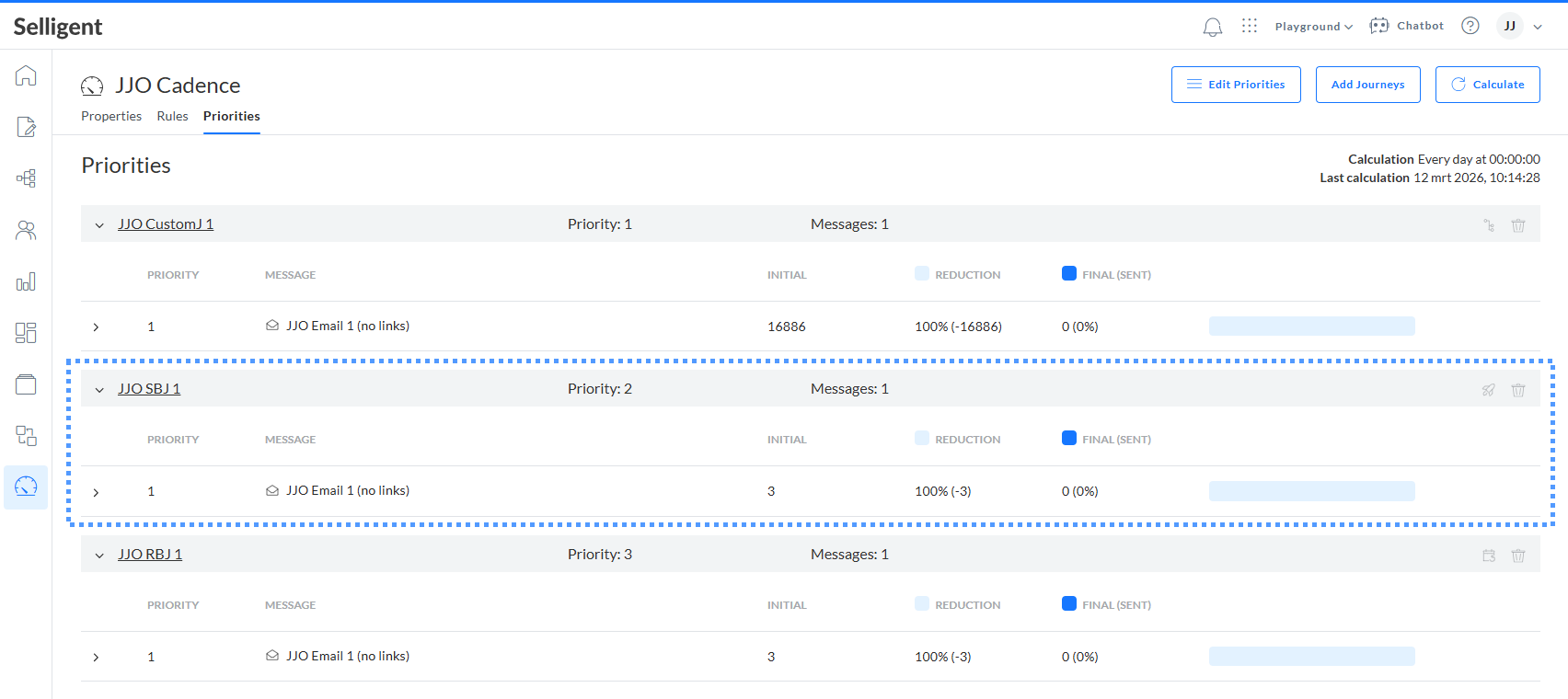Click trash icon for JJO RBJ 1
The image size is (1568, 699).
[1518, 556]
